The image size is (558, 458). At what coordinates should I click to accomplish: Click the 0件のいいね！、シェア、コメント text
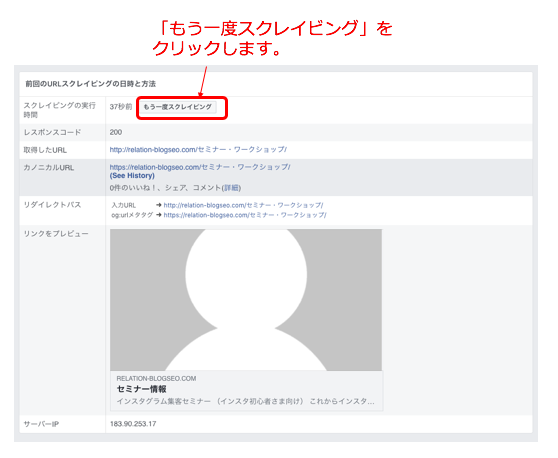point(165,188)
